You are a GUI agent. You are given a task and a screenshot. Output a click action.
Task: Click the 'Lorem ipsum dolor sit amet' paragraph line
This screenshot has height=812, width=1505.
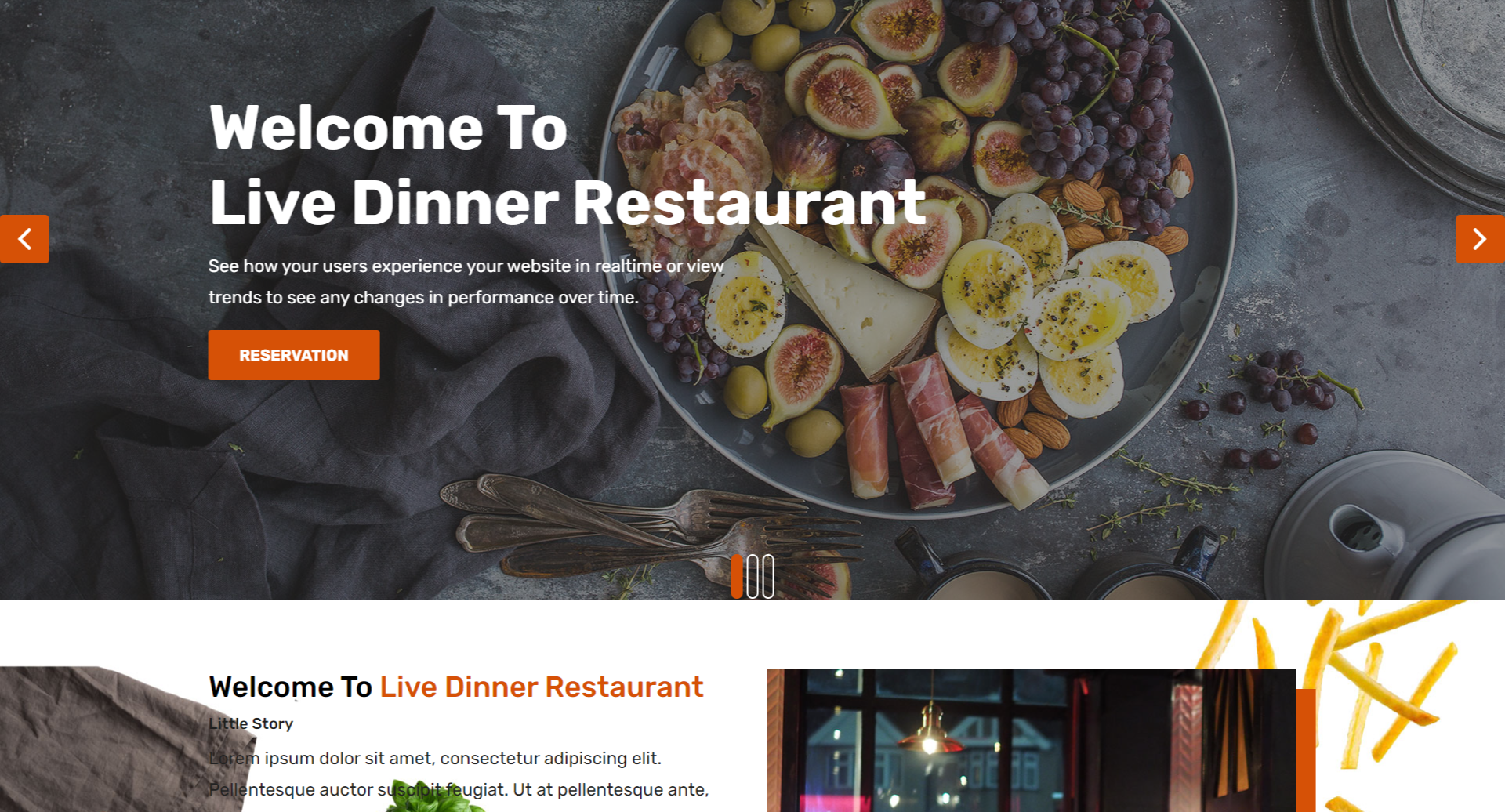pyautogui.click(x=435, y=759)
